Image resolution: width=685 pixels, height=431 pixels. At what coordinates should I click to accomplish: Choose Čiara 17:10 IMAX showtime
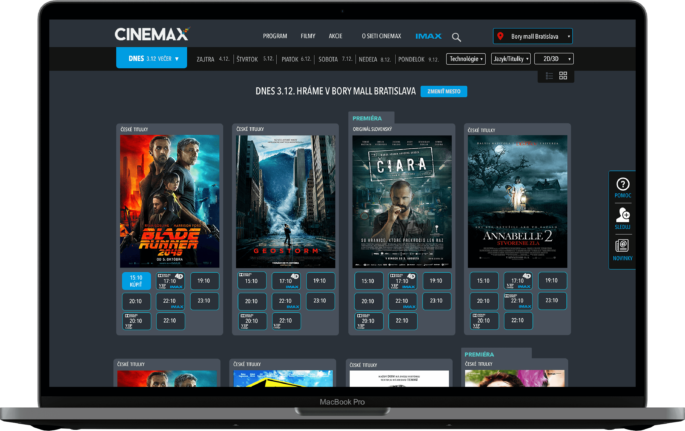(402, 281)
